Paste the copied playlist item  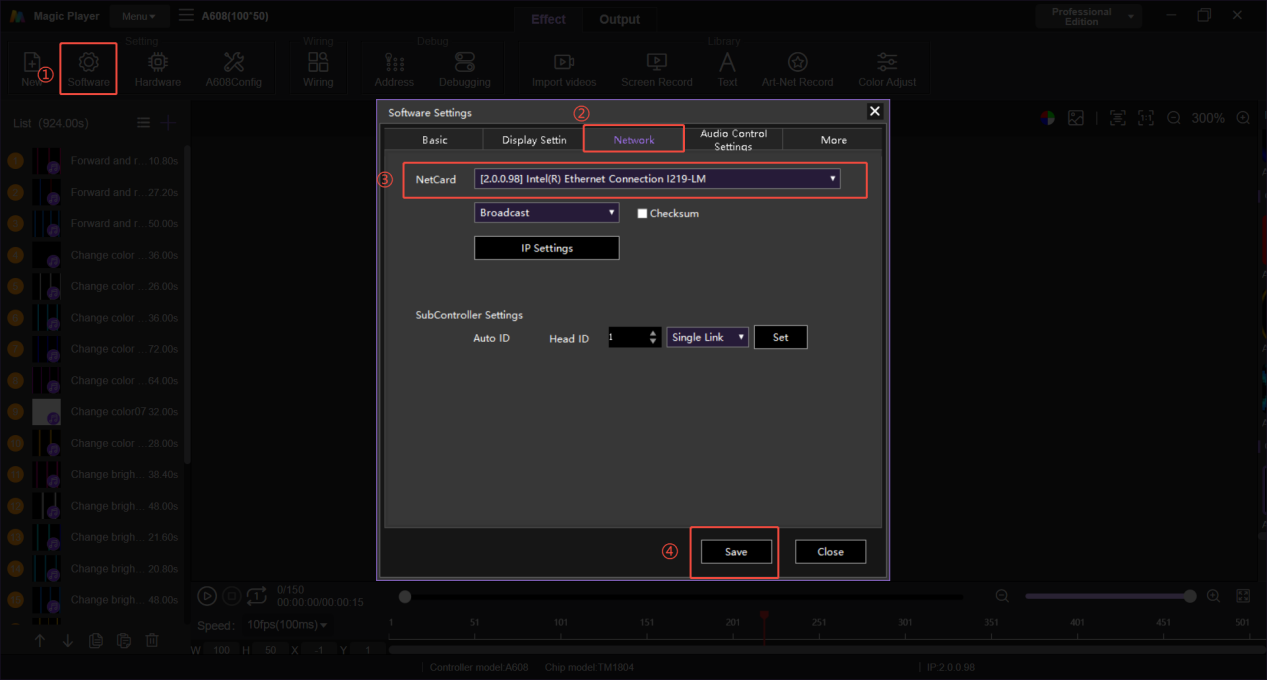point(124,641)
